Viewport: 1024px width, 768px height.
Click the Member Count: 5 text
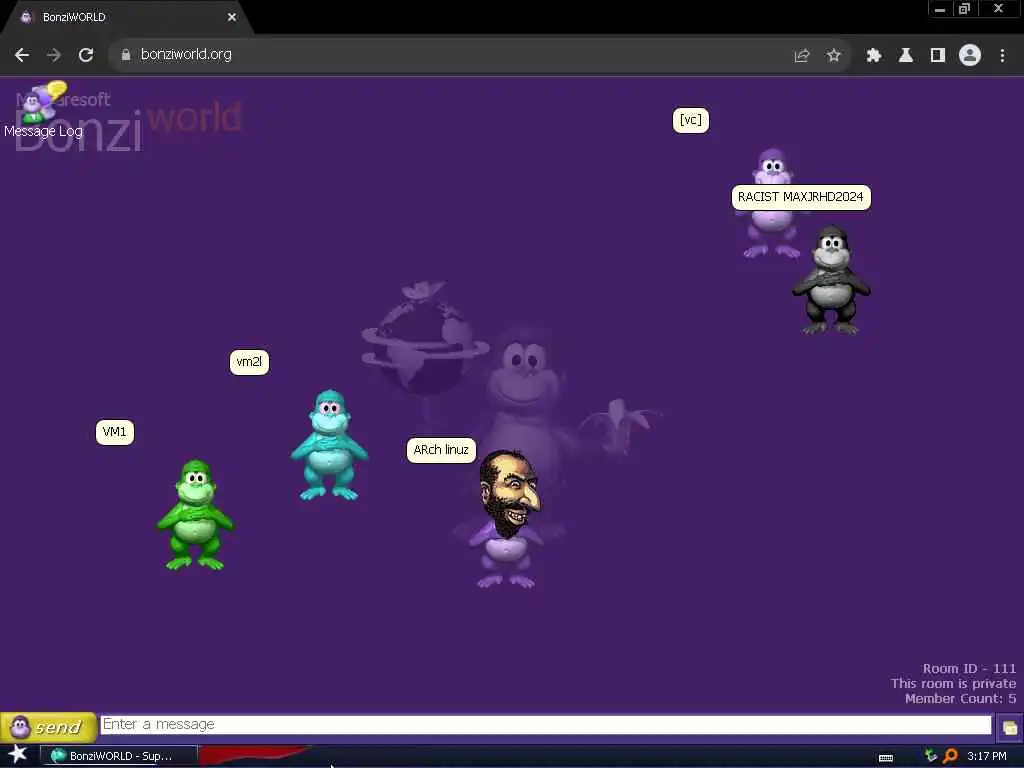pos(960,699)
